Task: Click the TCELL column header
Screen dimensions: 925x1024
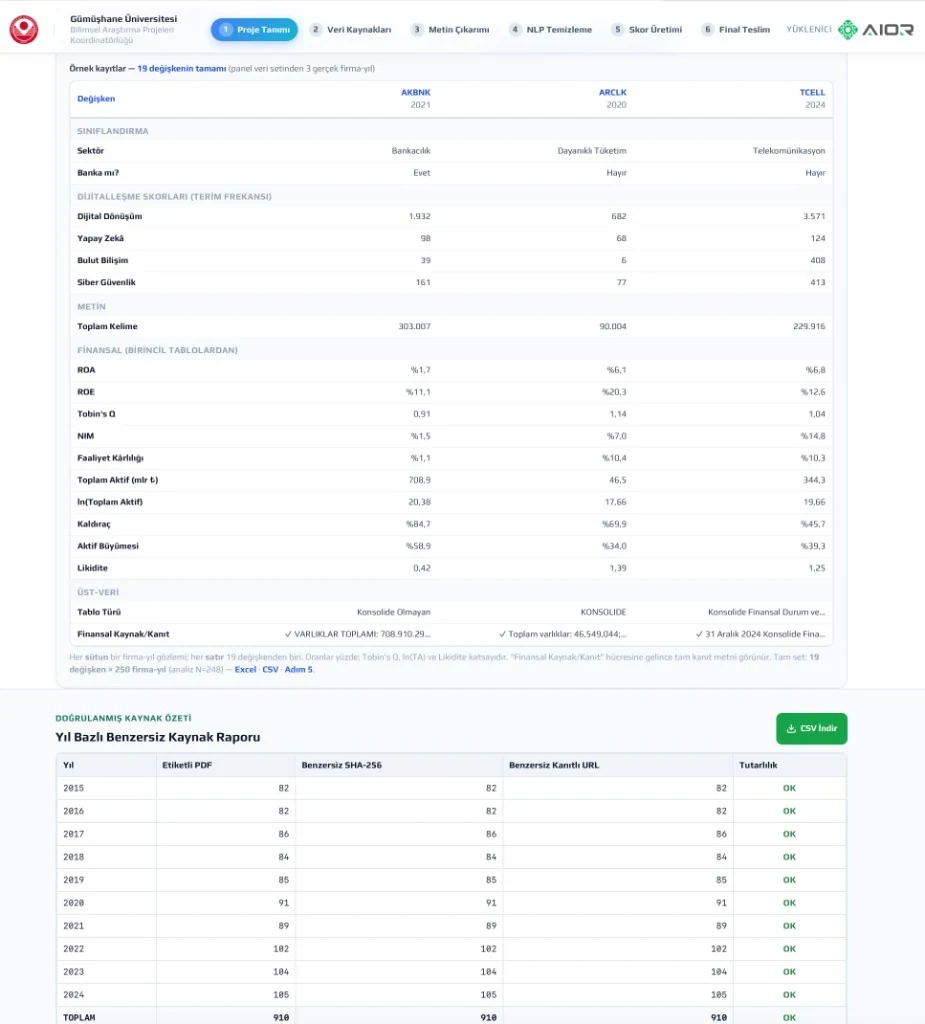Action: [x=812, y=92]
